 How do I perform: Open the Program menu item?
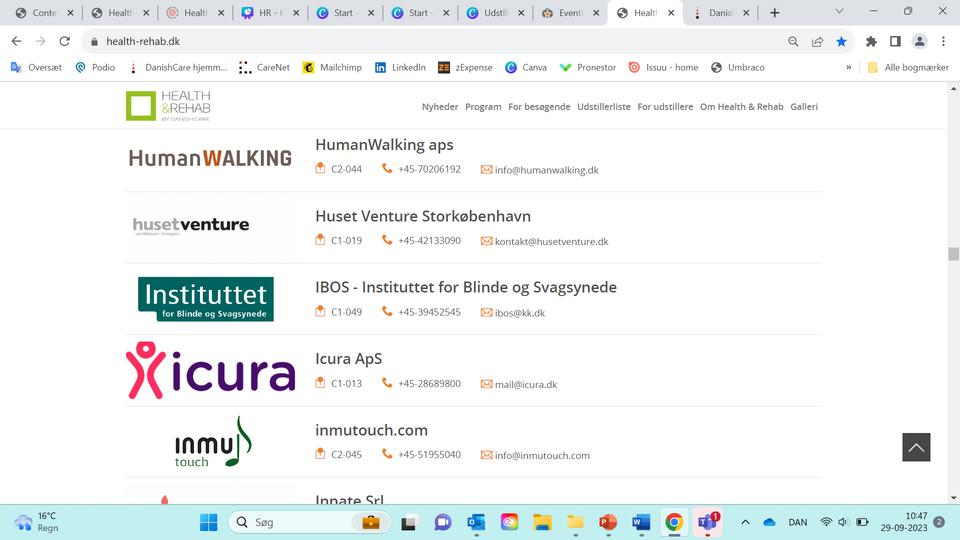[x=483, y=107]
